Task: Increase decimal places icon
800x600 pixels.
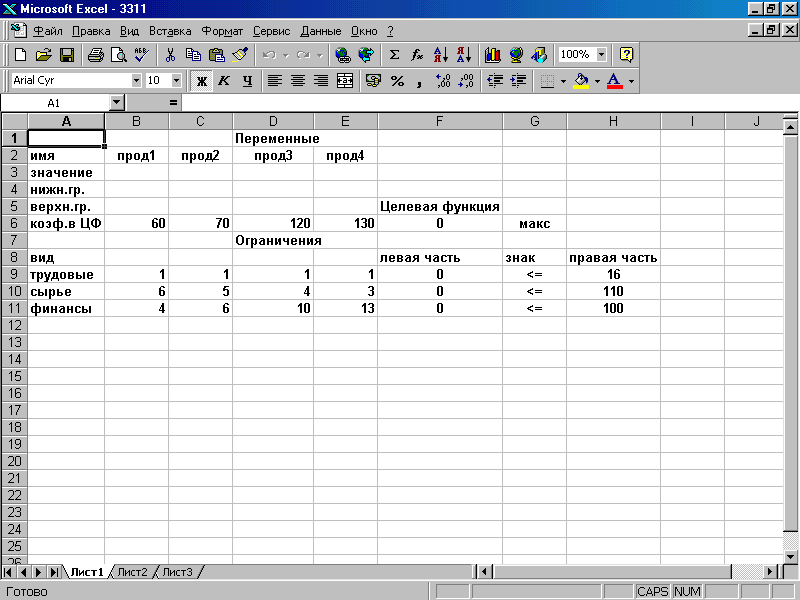Action: click(443, 81)
